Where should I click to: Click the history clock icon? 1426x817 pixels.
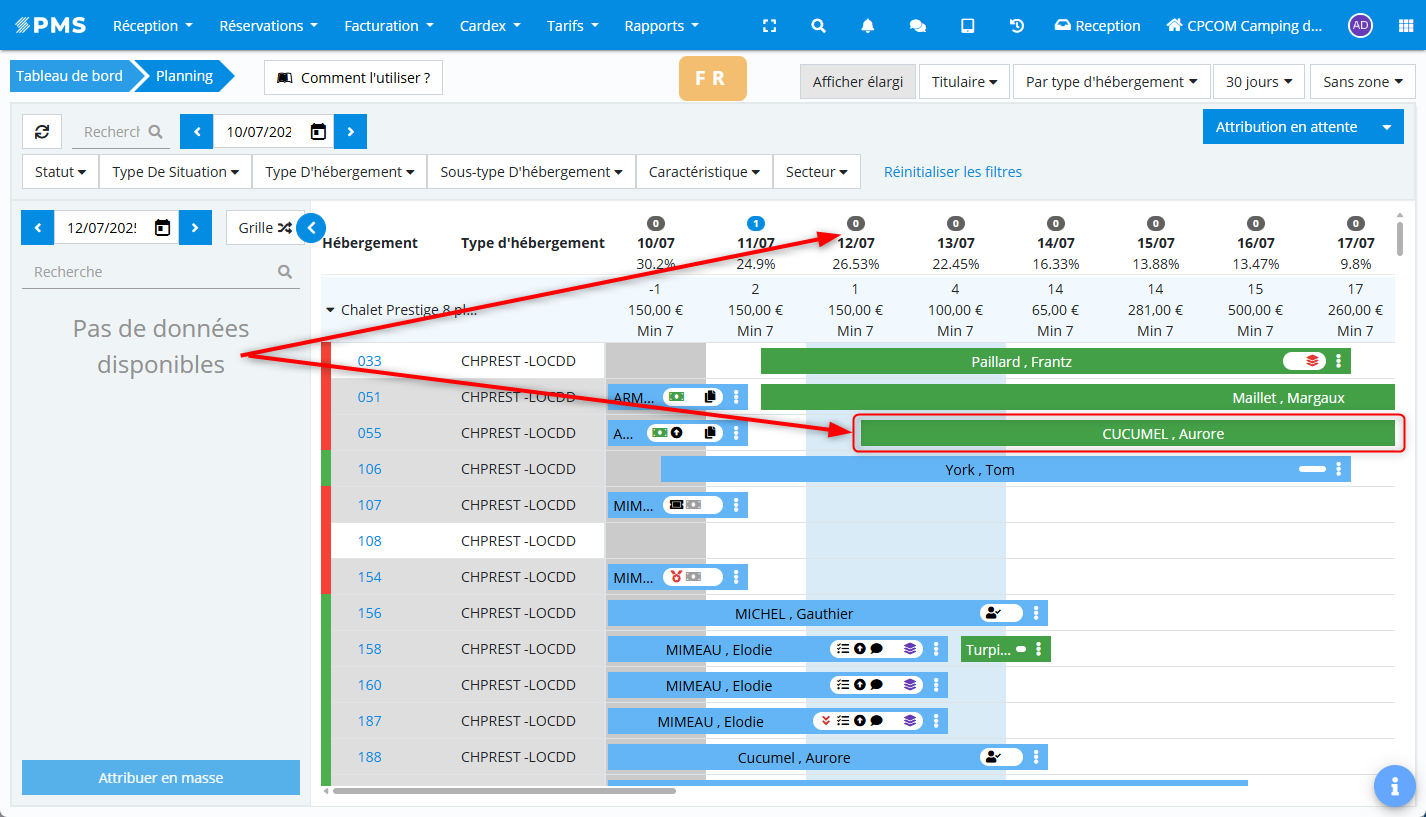[x=1017, y=26]
